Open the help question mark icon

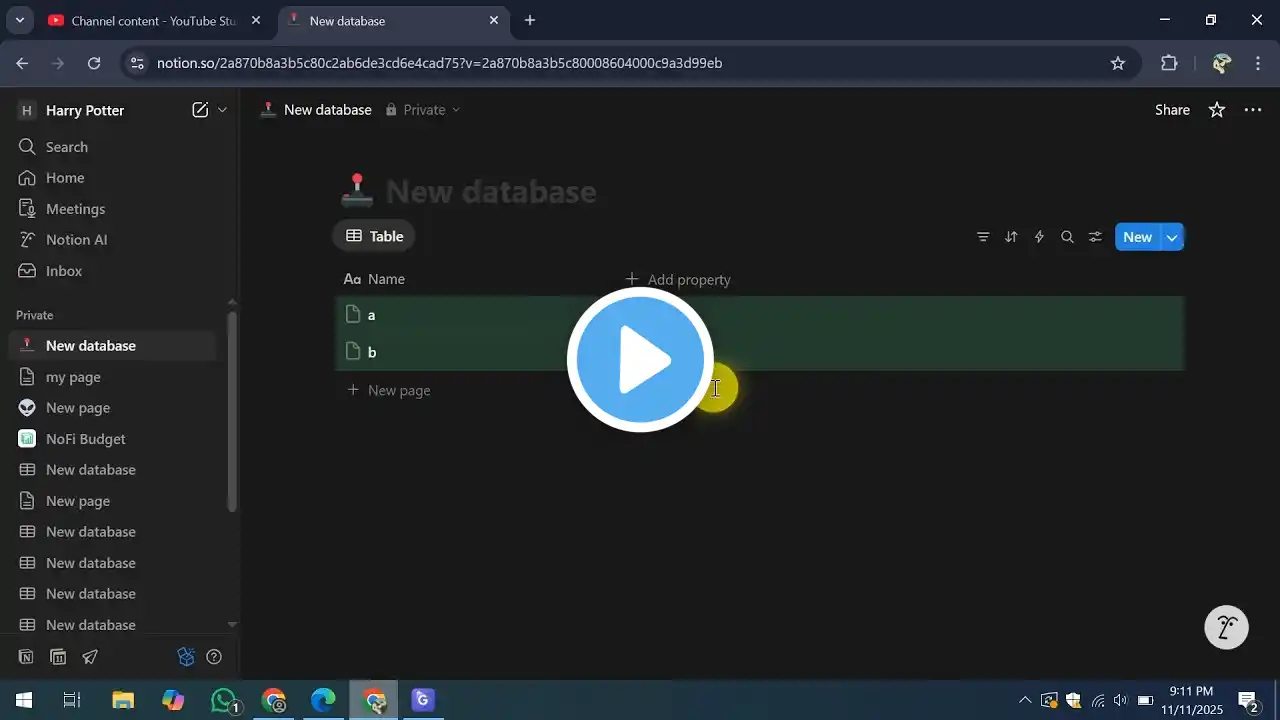pyautogui.click(x=213, y=657)
